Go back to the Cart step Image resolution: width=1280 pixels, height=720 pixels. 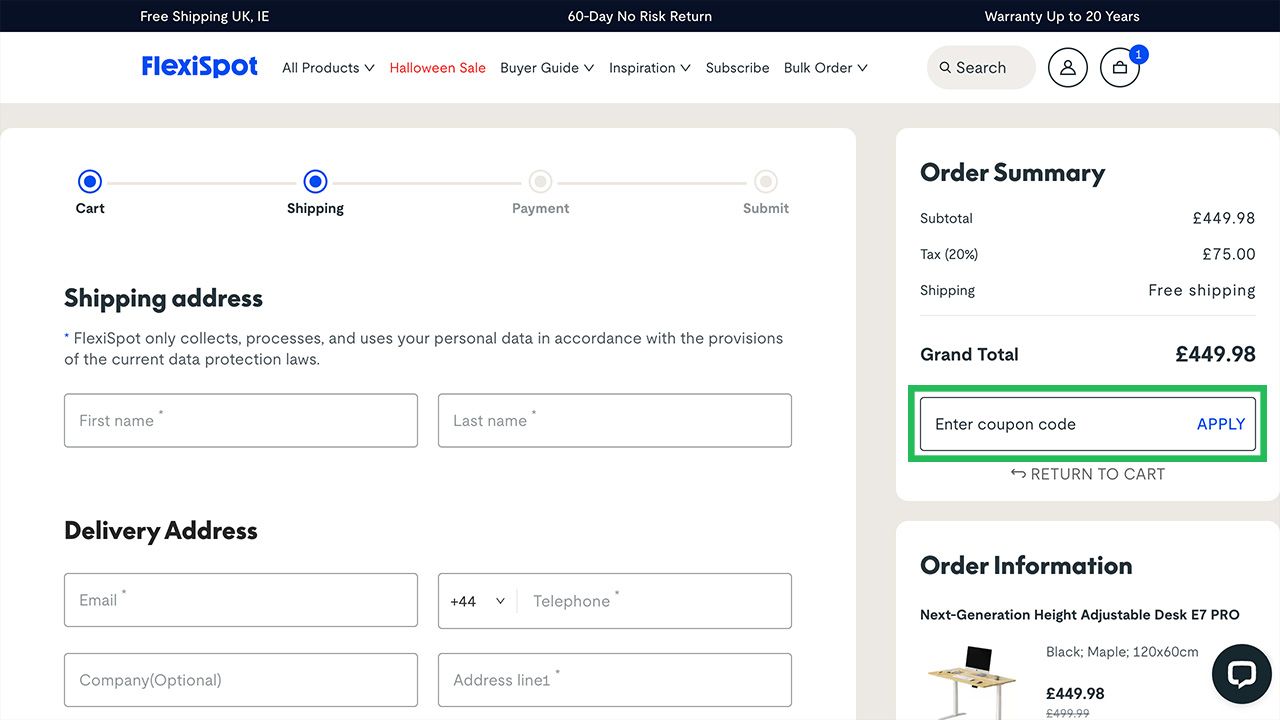tap(90, 182)
